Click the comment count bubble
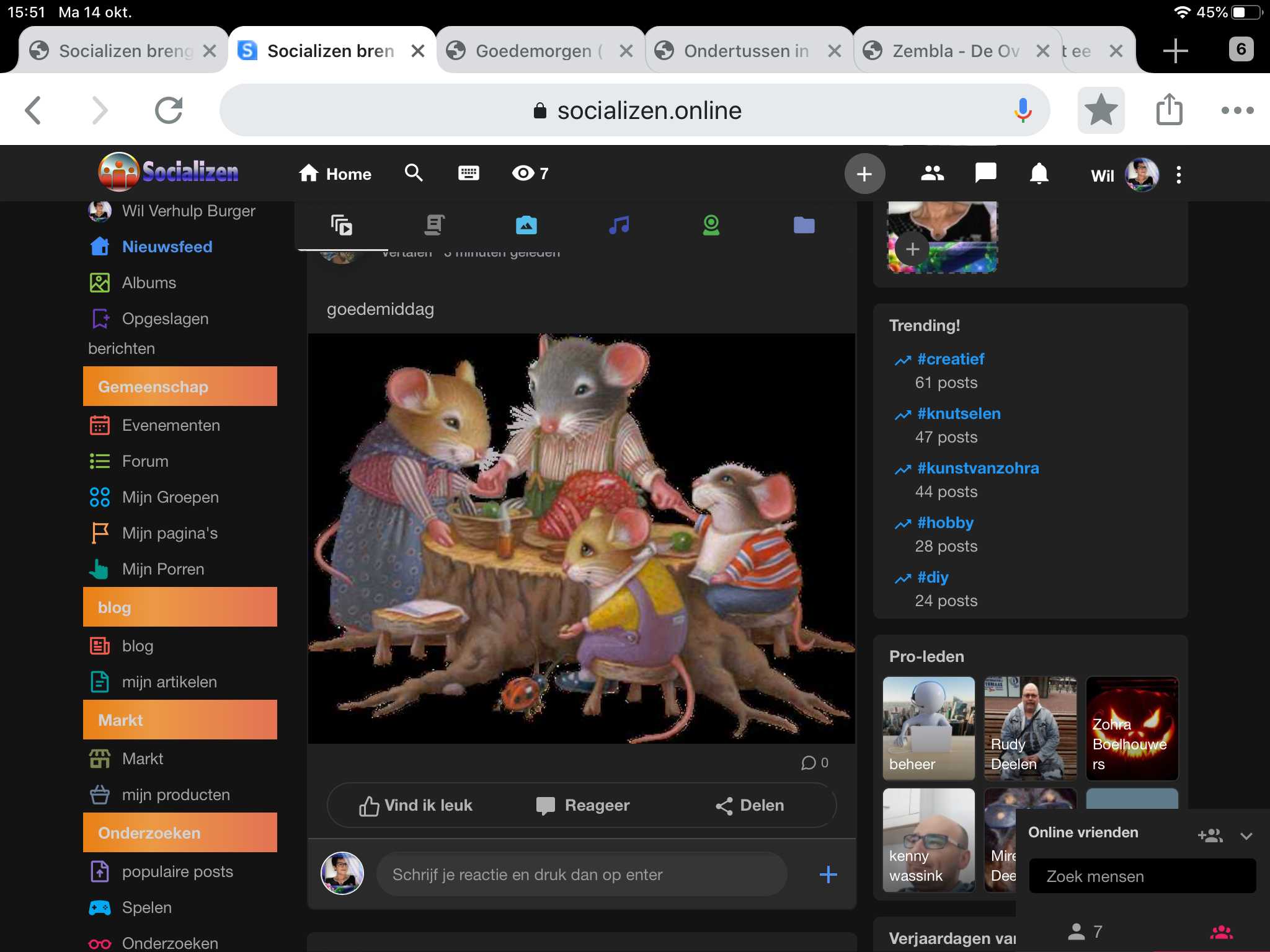 pos(815,763)
